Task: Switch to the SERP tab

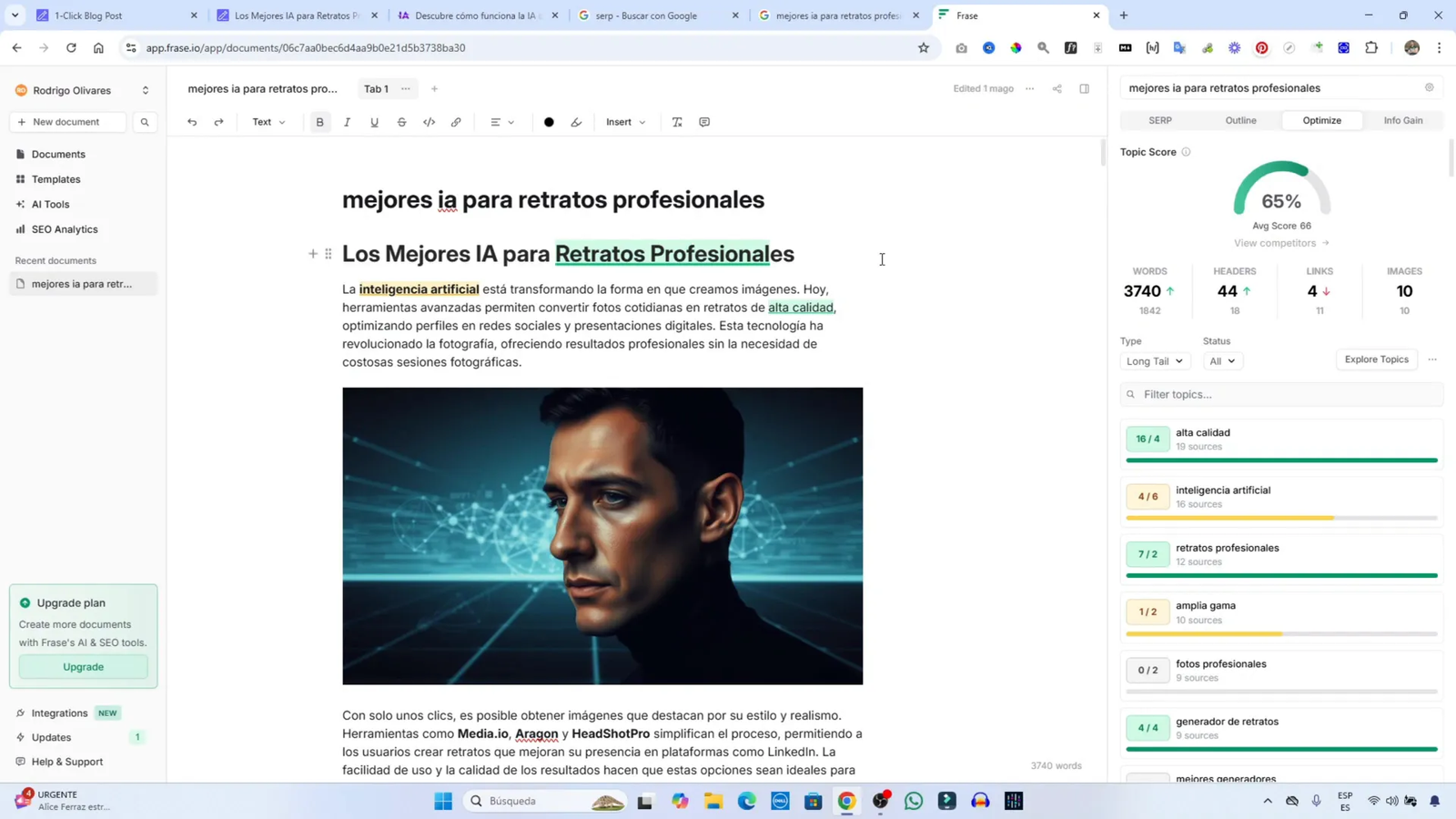Action: [1159, 119]
